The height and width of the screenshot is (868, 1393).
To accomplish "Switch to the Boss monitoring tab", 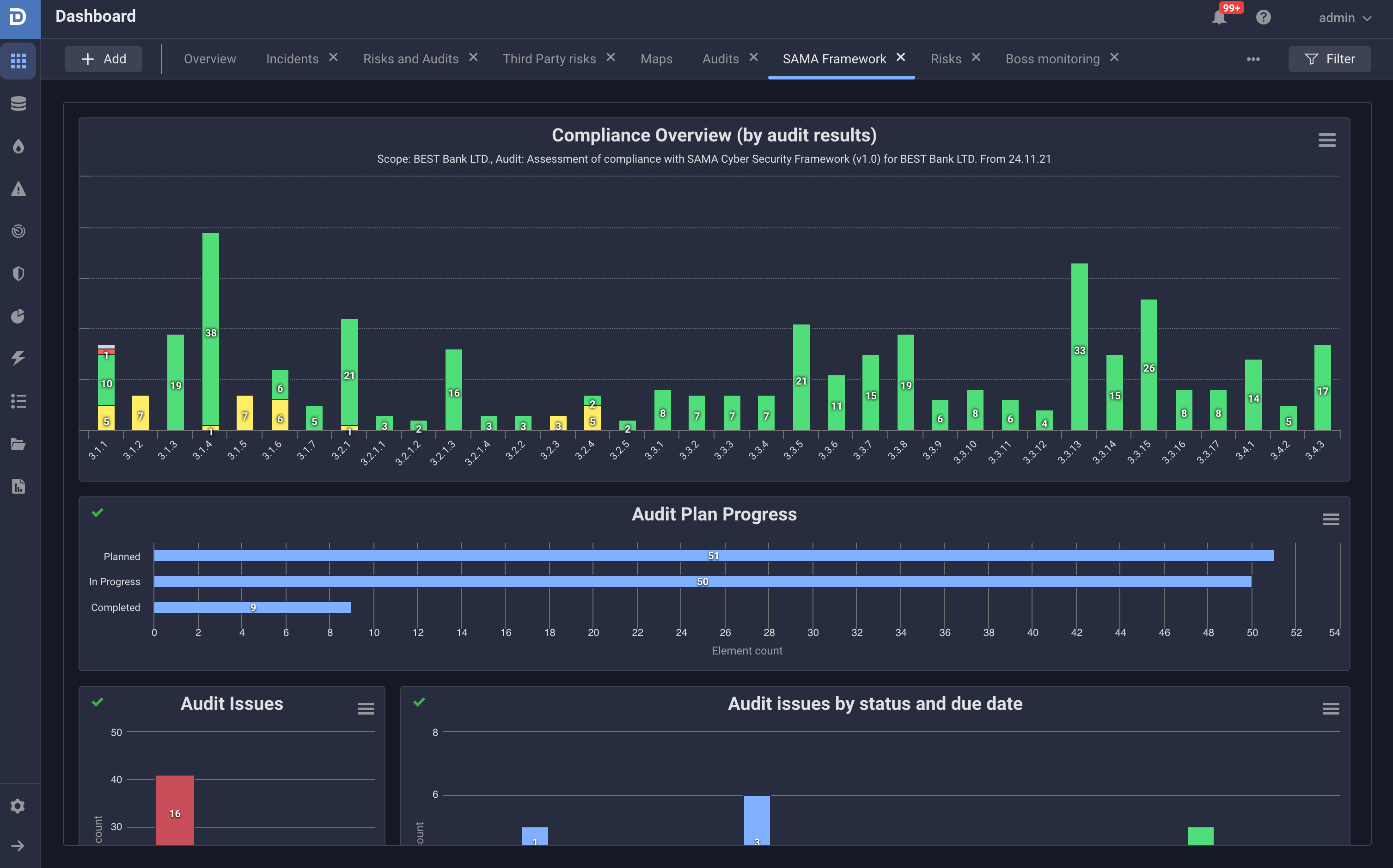I will click(1052, 59).
